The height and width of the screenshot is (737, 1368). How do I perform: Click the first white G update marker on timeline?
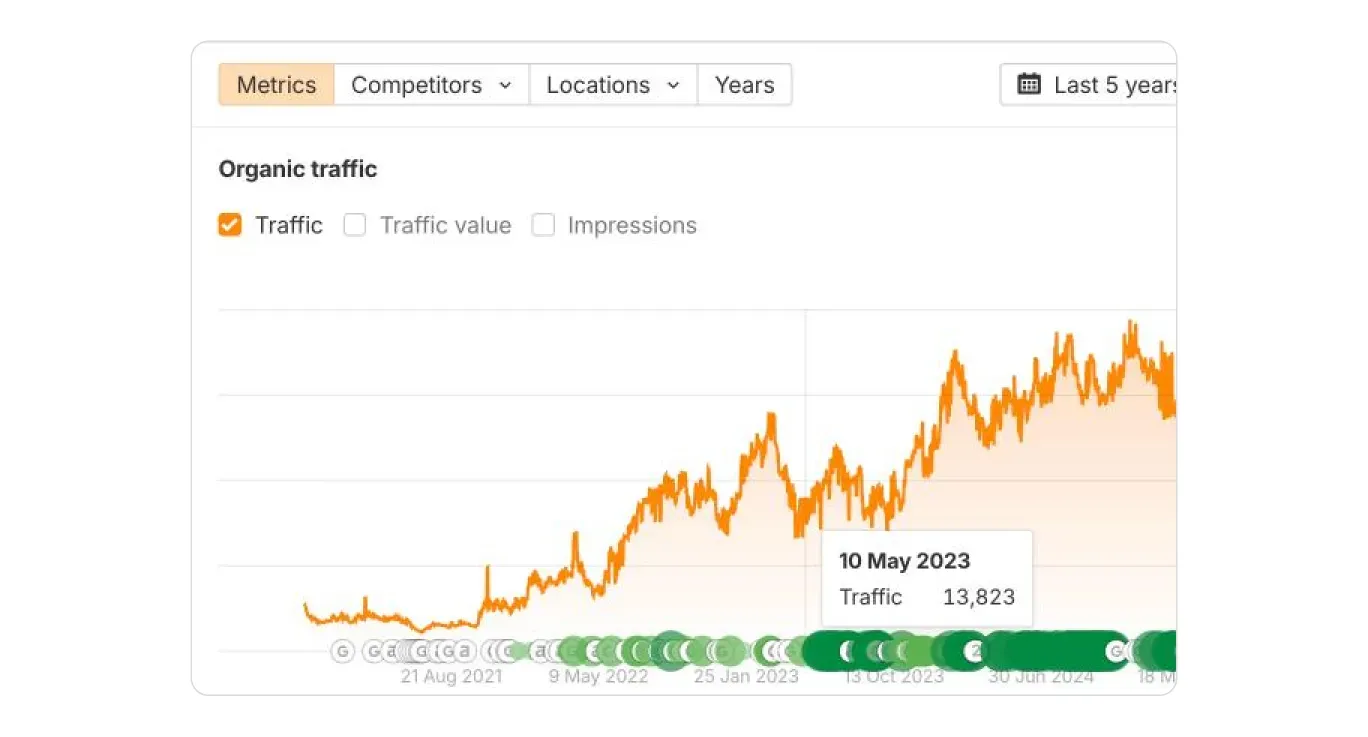coord(343,652)
